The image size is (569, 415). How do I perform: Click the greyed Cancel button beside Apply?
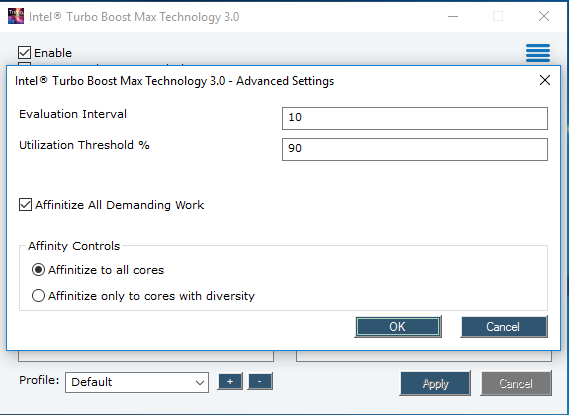click(x=516, y=383)
